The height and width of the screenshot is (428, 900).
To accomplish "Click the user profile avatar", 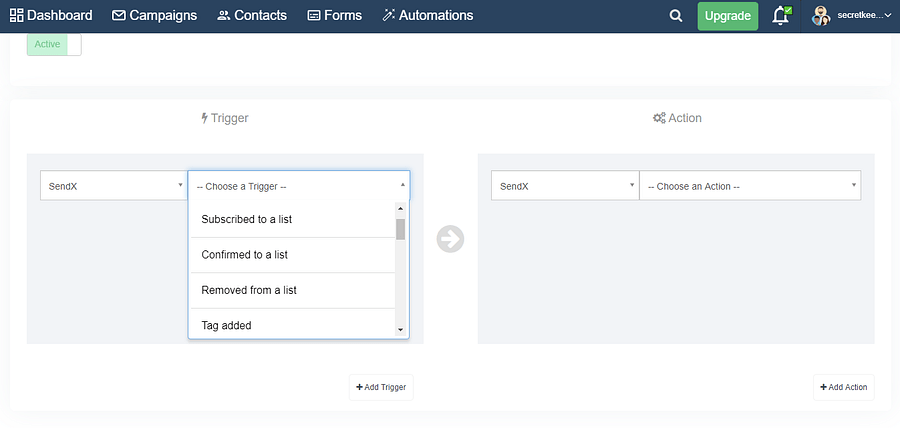I will pos(821,16).
